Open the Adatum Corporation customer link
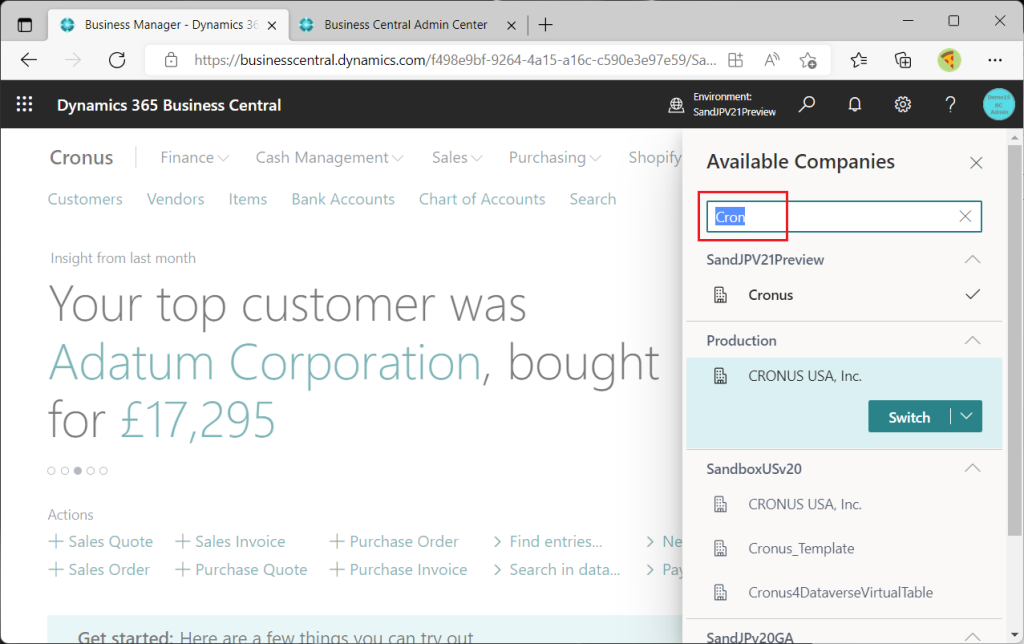1024x644 pixels. point(264,362)
